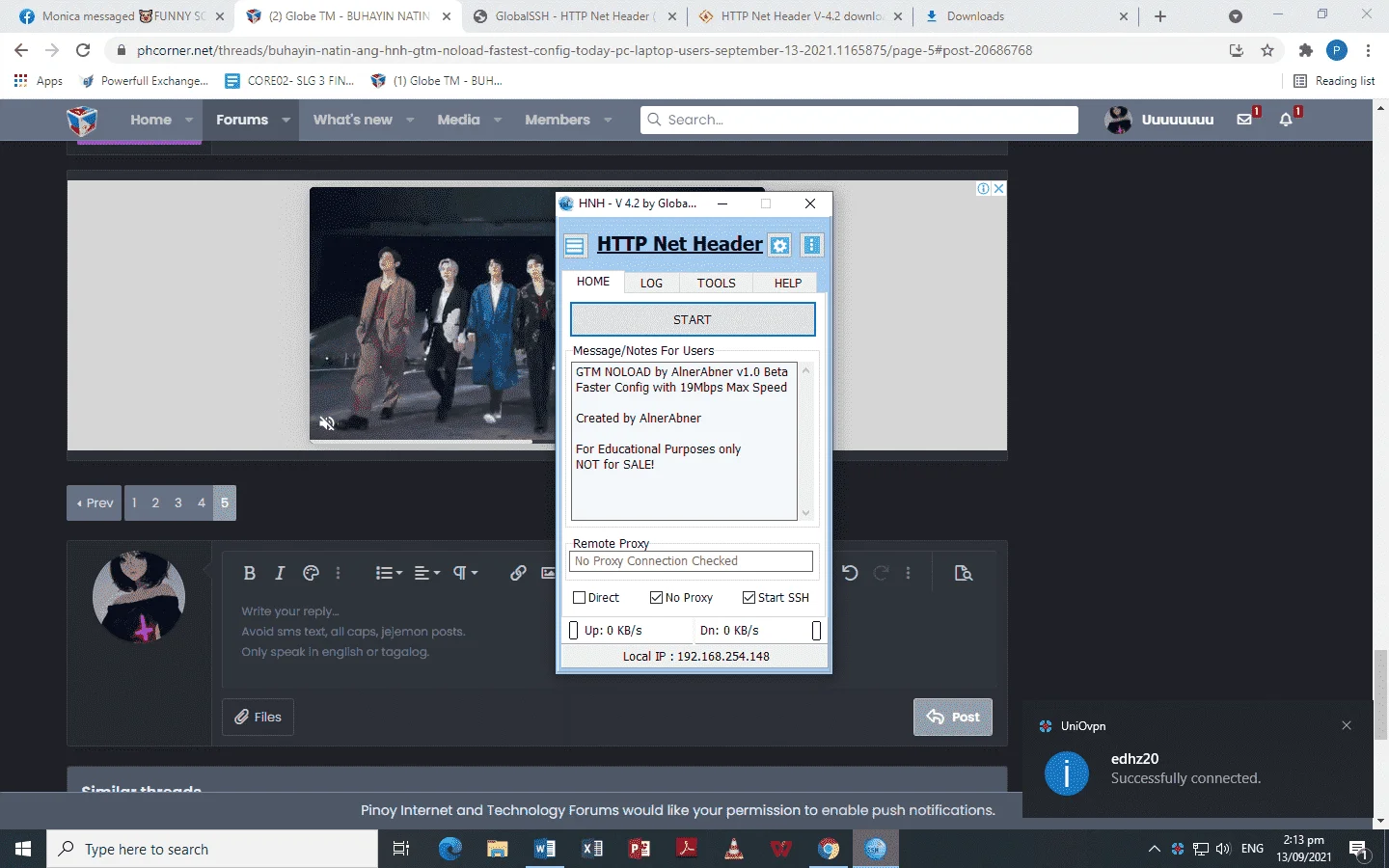The width and height of the screenshot is (1389, 868).
Task: Open the Media nav item
Action: [458, 120]
